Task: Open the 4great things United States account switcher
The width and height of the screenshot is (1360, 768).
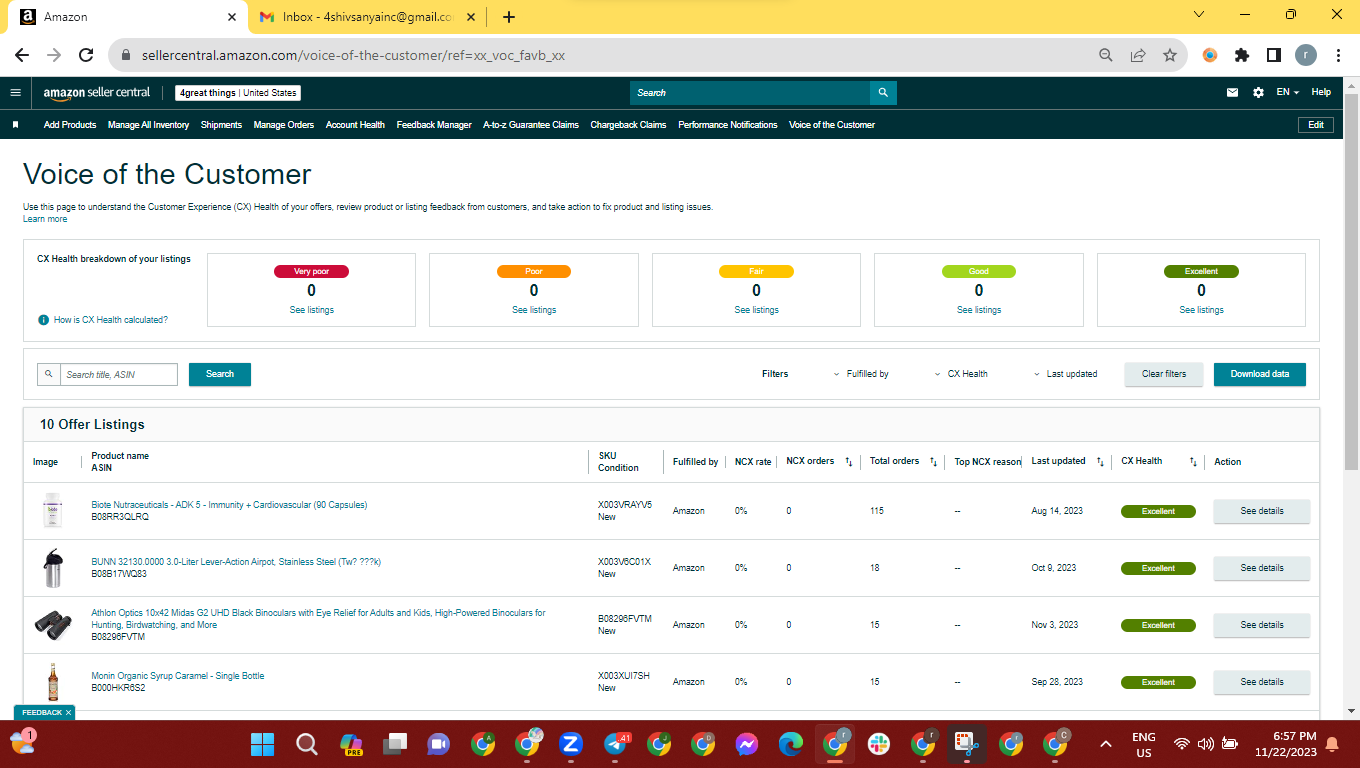Action: (238, 93)
